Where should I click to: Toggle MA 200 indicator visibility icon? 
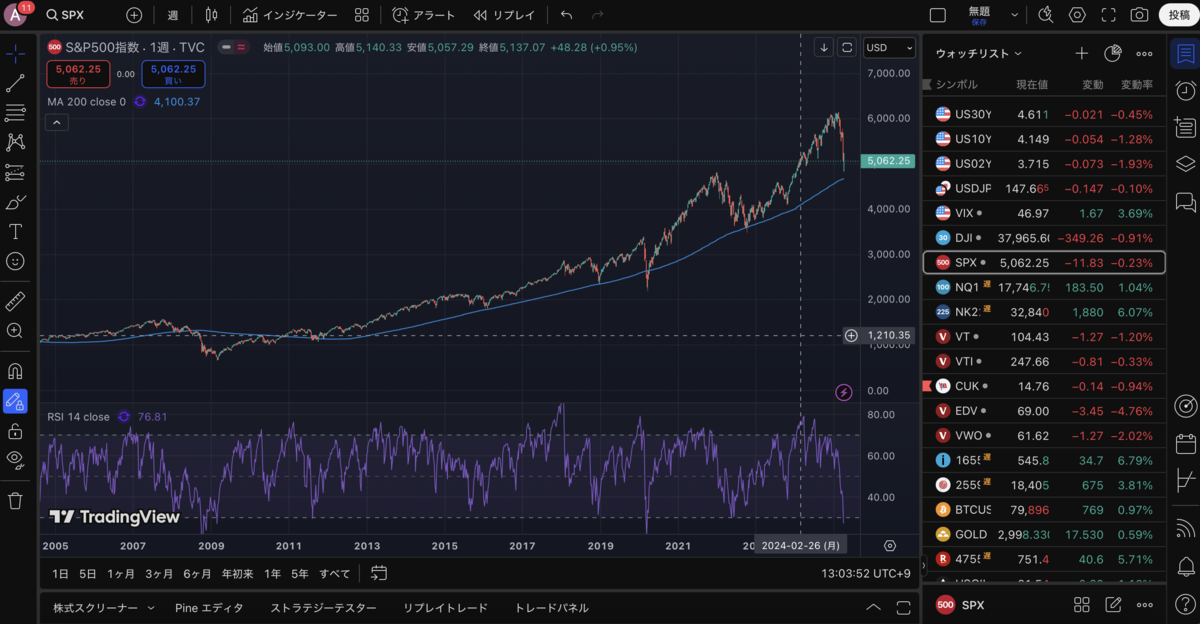click(139, 101)
